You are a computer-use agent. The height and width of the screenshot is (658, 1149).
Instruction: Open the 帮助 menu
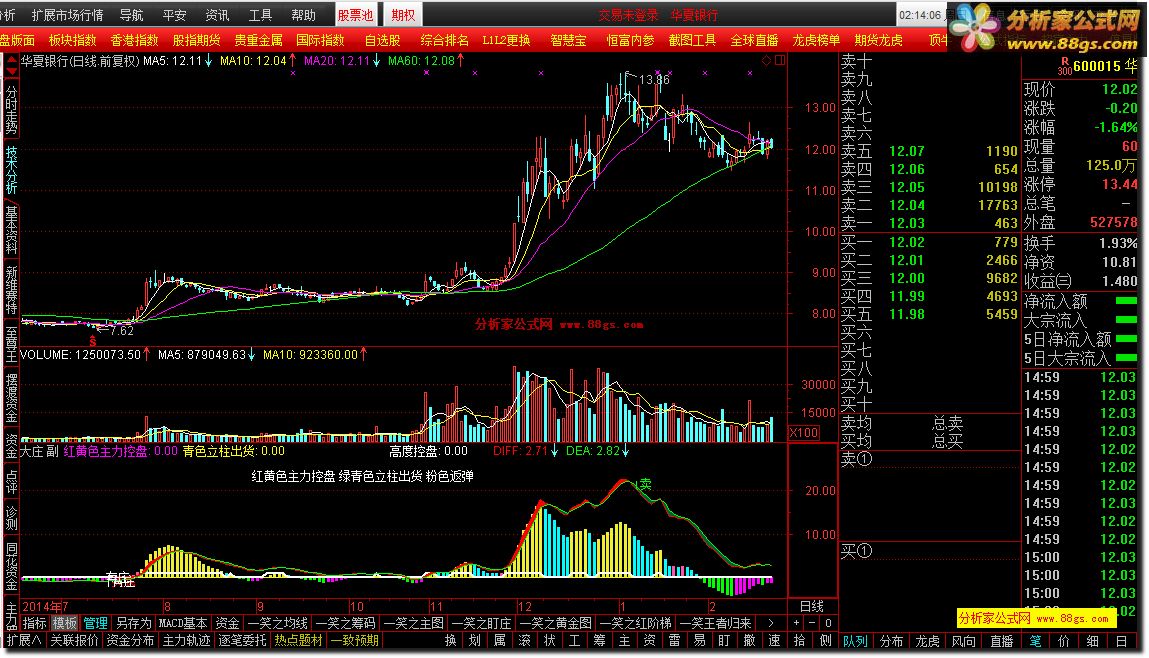pyautogui.click(x=303, y=15)
